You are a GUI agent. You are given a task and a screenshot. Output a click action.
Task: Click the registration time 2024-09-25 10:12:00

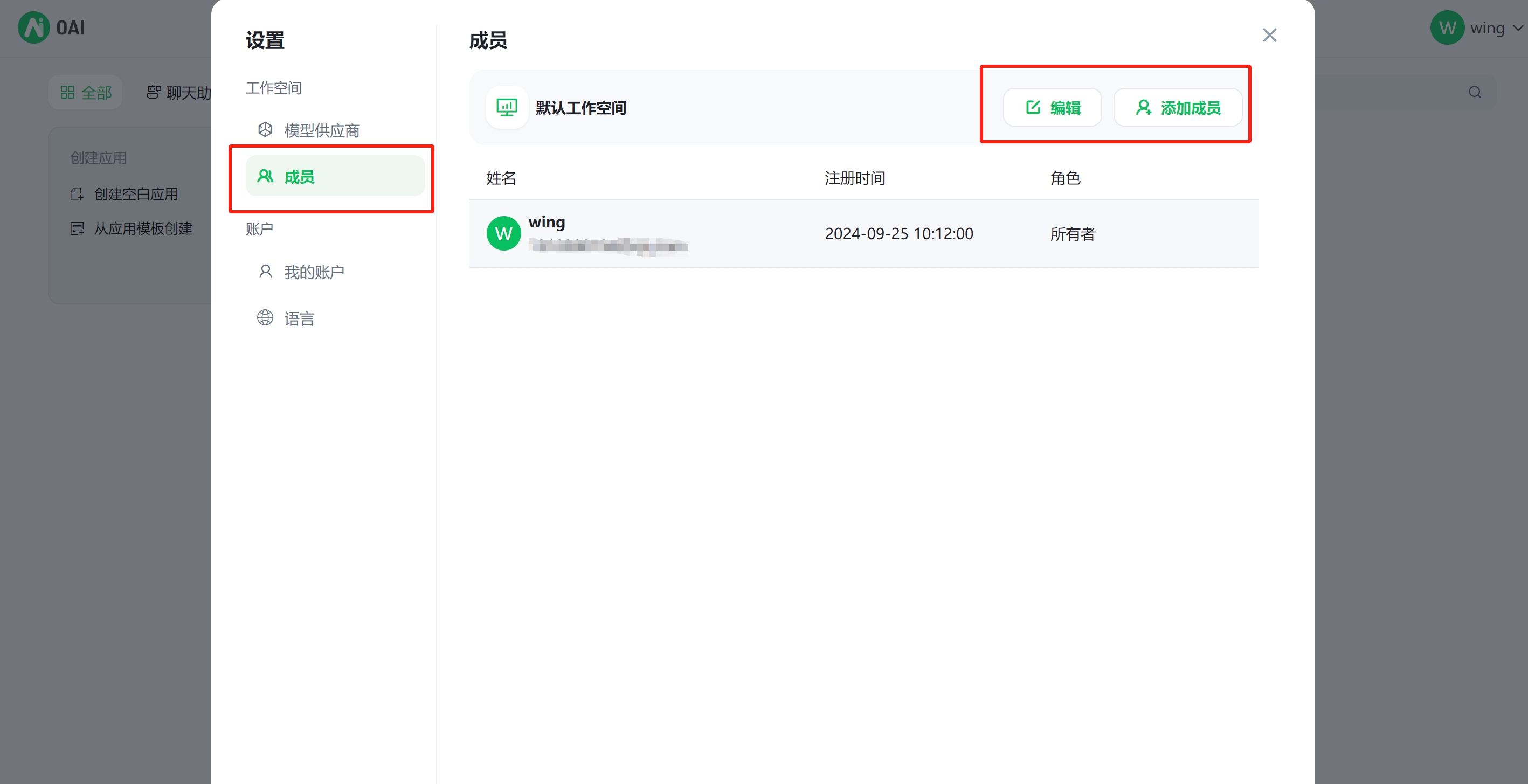[x=898, y=234]
